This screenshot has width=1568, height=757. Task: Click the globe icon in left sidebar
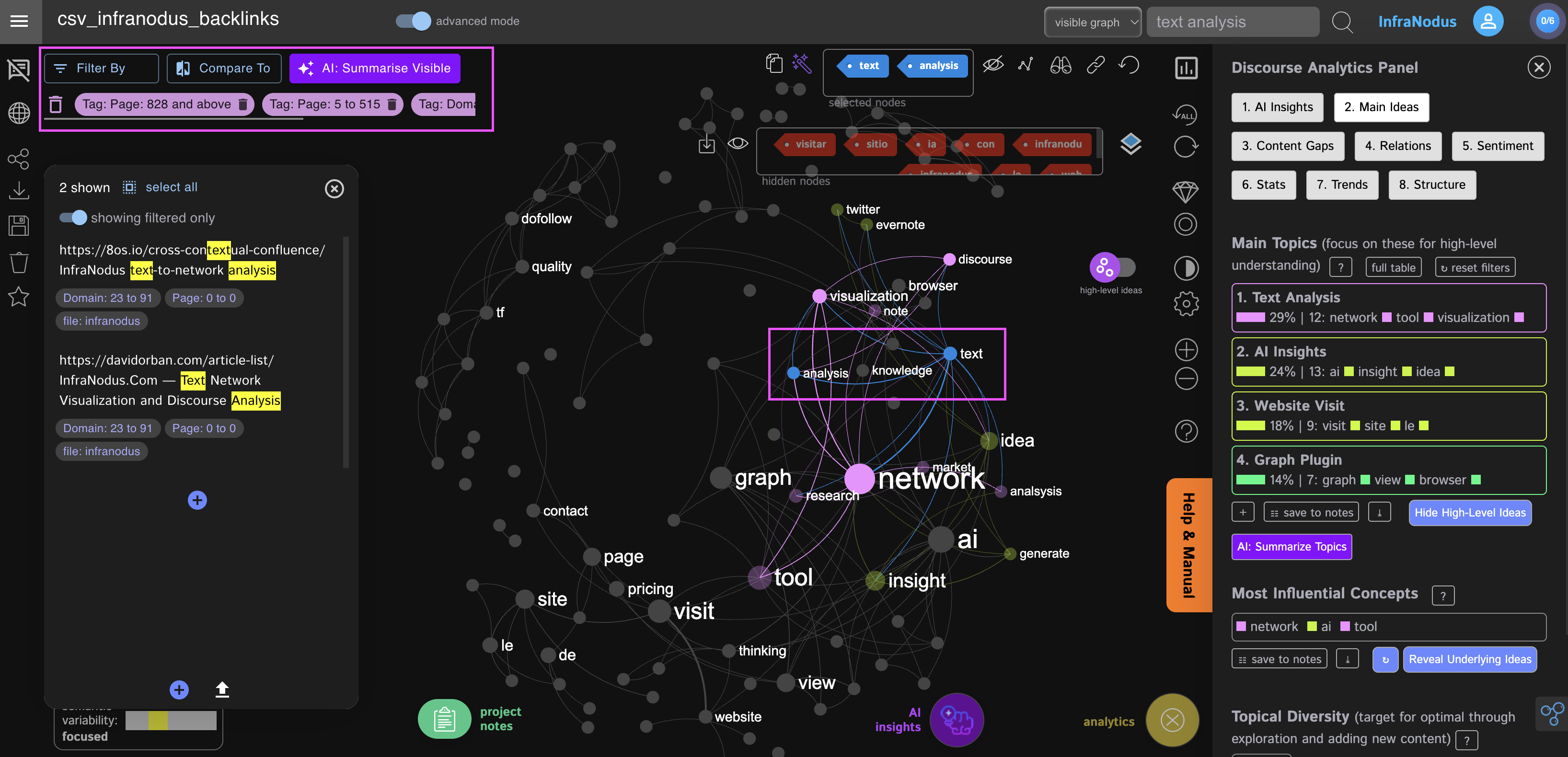[x=19, y=112]
